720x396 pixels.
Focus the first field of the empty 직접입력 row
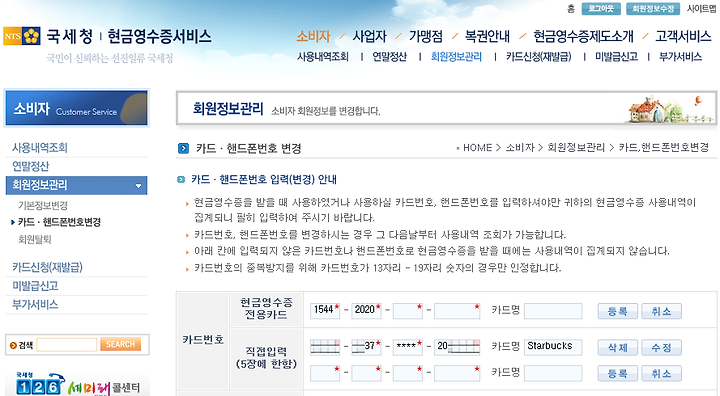point(325,373)
